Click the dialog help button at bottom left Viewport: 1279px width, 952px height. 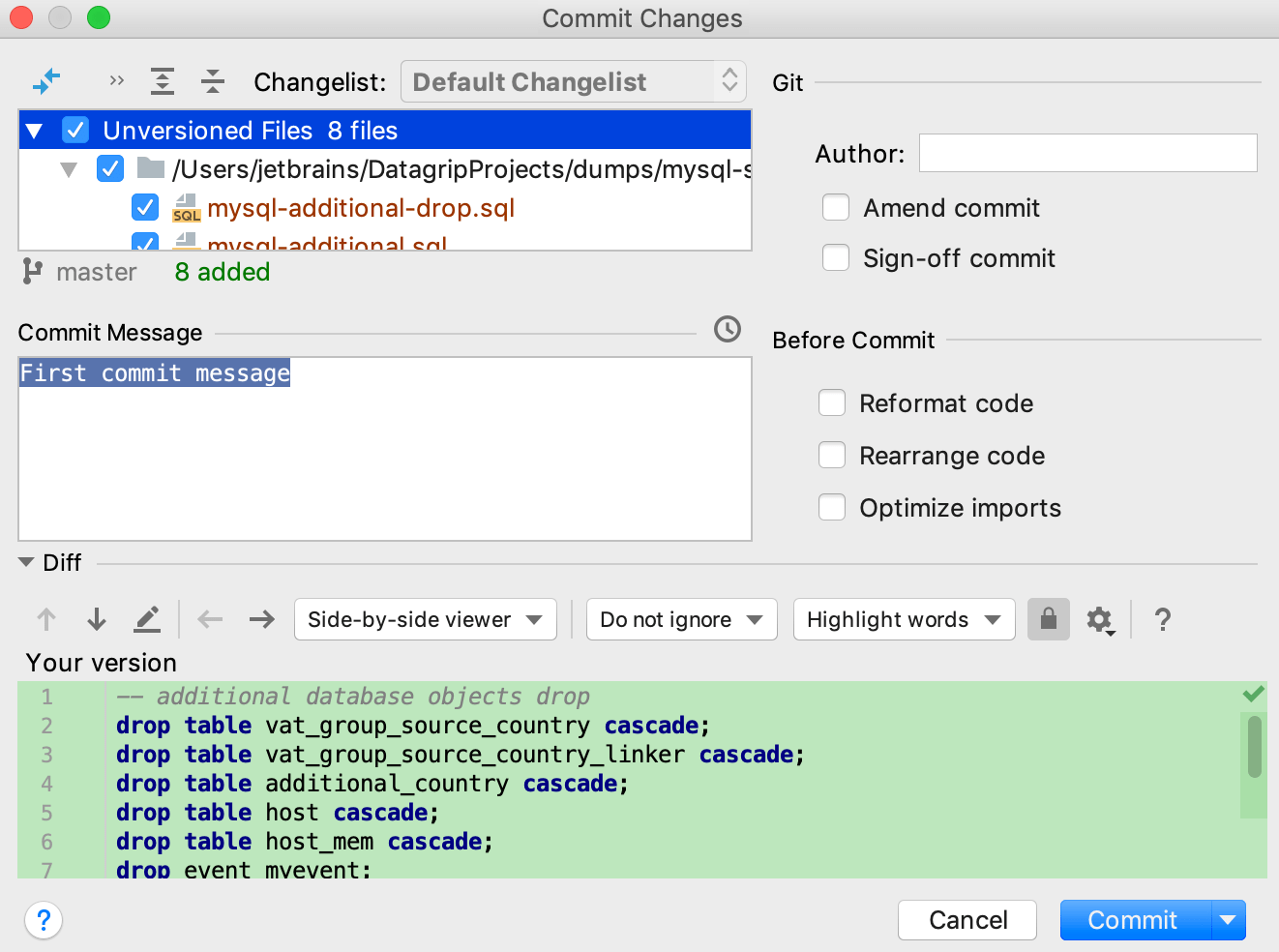coord(44,920)
